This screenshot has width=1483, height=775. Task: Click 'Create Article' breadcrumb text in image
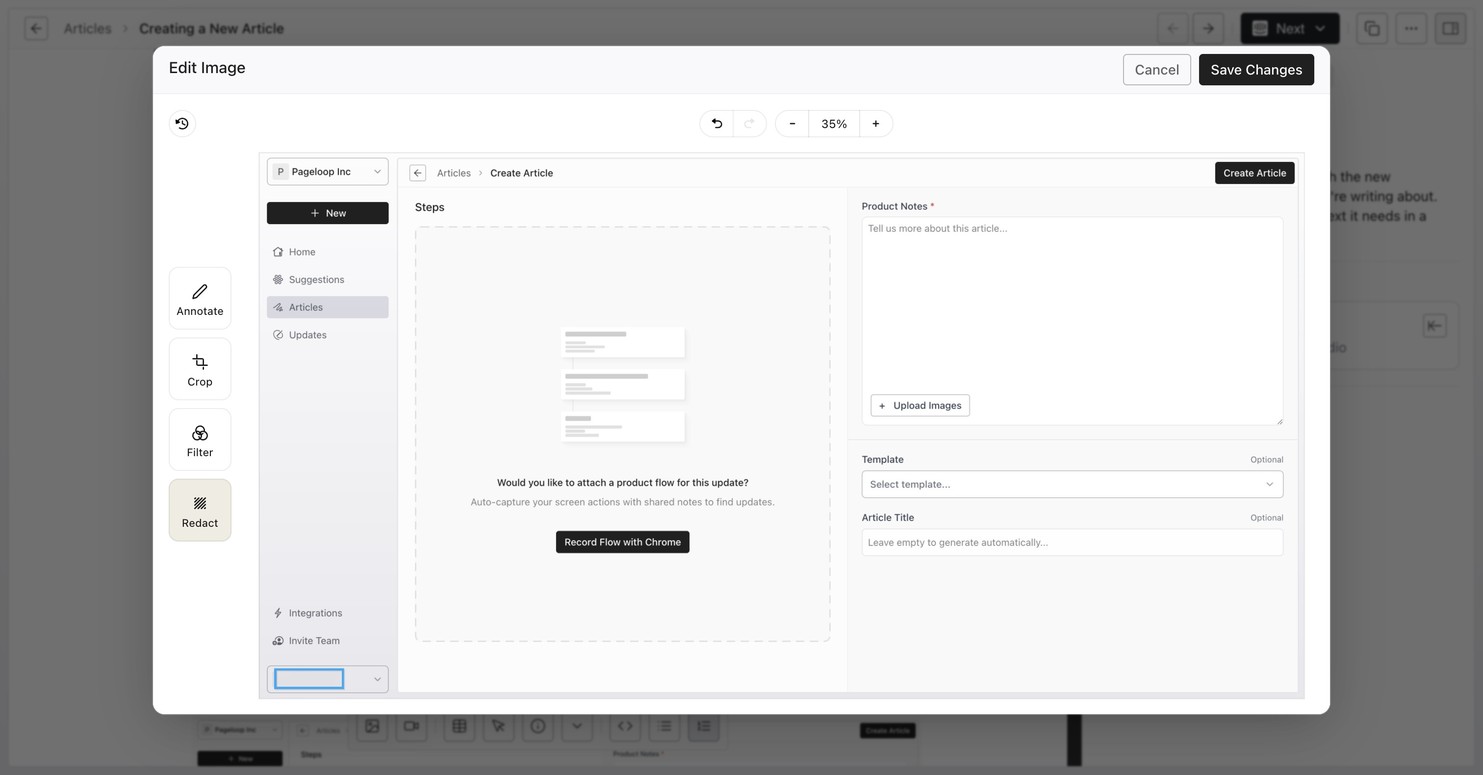click(522, 173)
